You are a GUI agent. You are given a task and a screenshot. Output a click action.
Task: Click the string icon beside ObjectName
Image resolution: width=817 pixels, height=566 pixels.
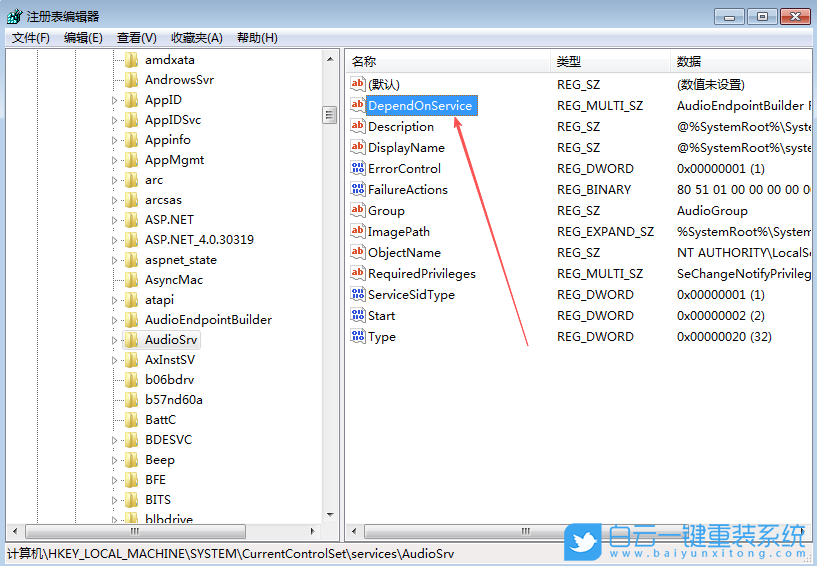(x=357, y=252)
